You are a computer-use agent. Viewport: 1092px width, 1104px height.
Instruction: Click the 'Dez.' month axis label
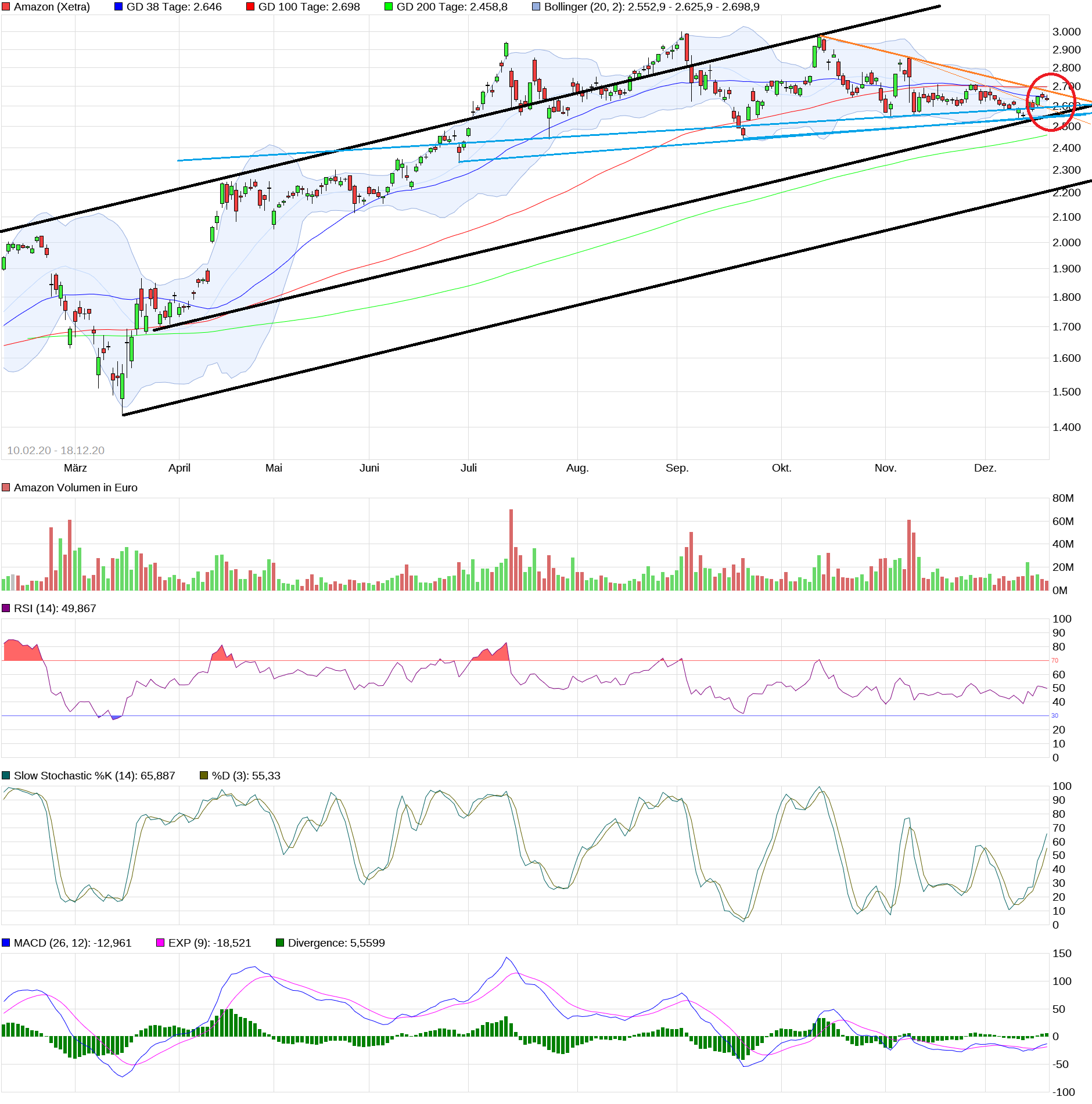tap(985, 468)
